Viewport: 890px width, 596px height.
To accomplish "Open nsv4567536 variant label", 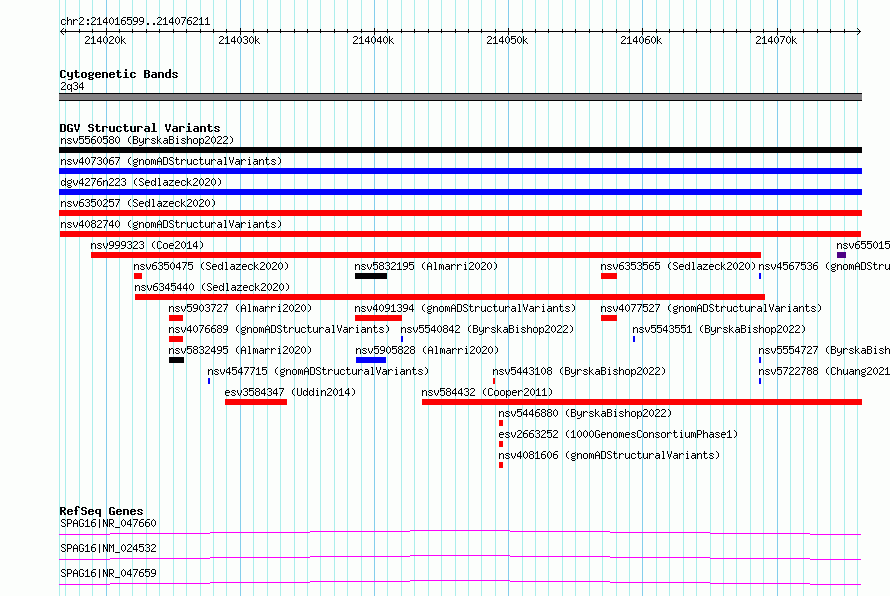I will 824,266.
